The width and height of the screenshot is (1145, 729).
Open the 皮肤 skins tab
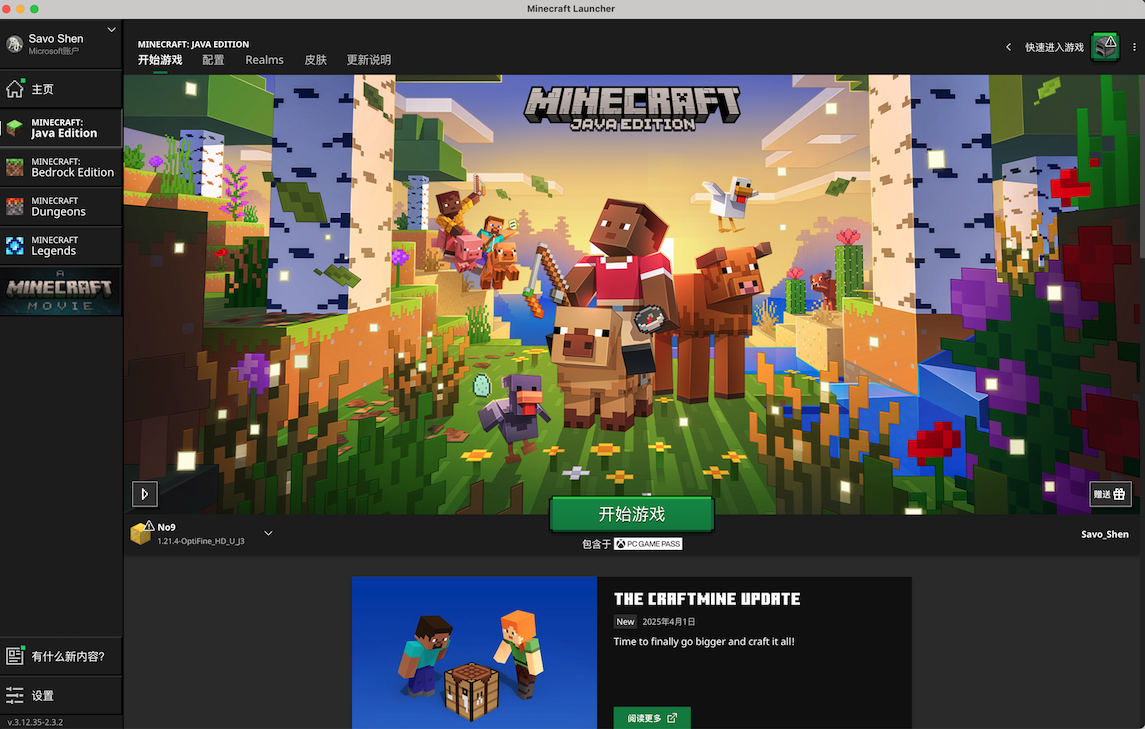coord(315,60)
